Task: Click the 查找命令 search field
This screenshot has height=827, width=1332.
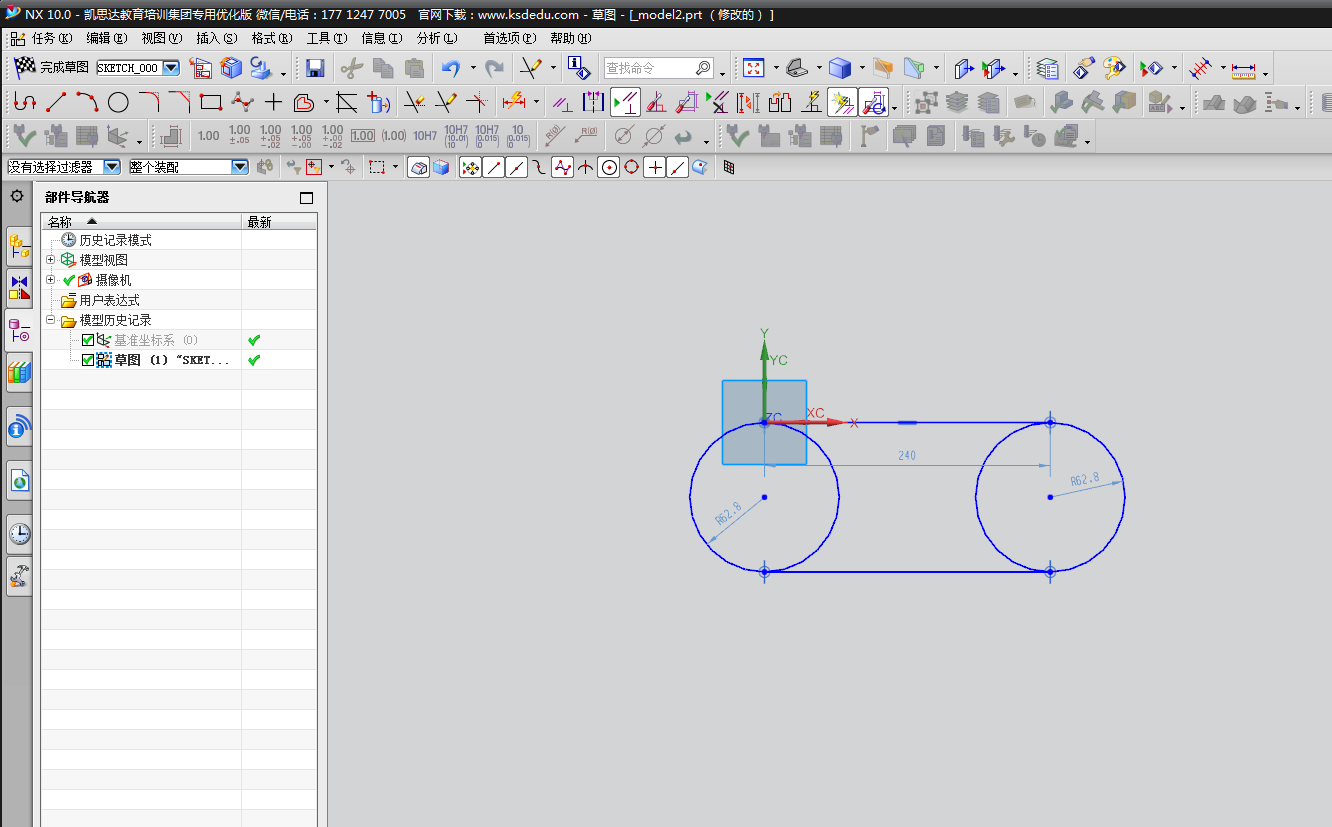Action: tap(650, 68)
